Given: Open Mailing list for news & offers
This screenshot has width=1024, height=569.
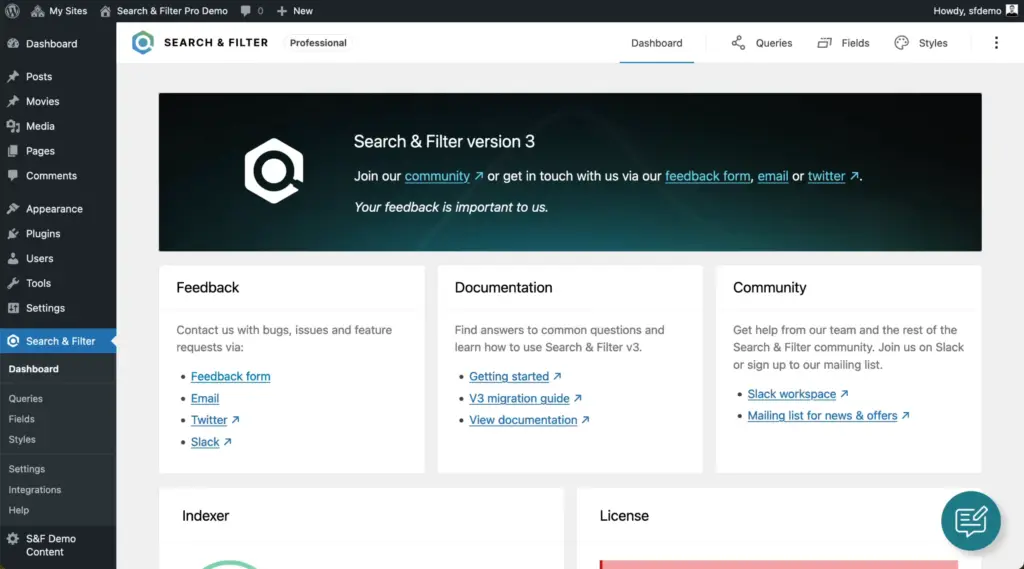Looking at the screenshot, I should [x=822, y=415].
